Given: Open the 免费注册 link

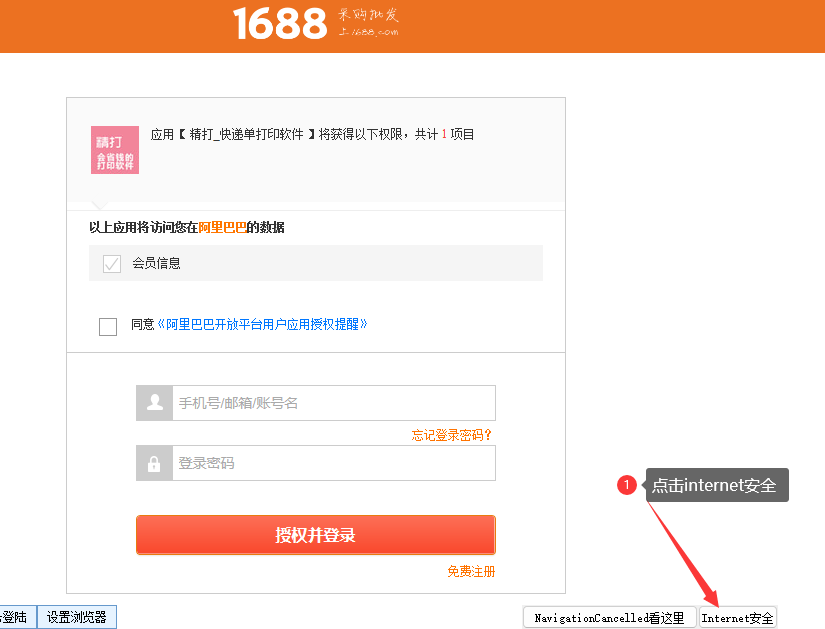Looking at the screenshot, I should click(x=471, y=572).
